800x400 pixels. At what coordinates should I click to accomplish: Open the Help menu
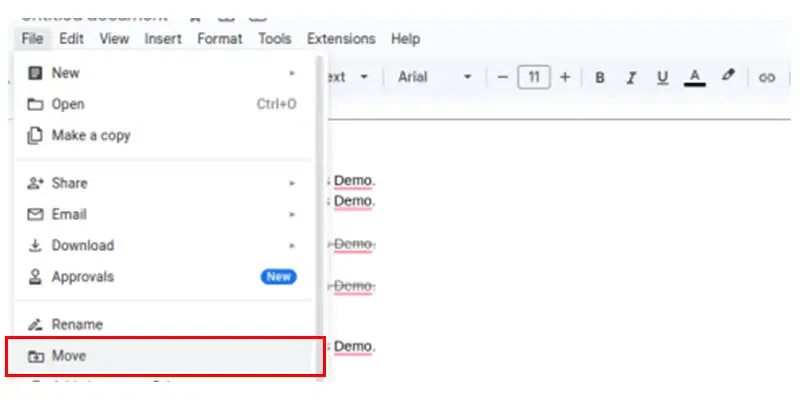(x=406, y=39)
